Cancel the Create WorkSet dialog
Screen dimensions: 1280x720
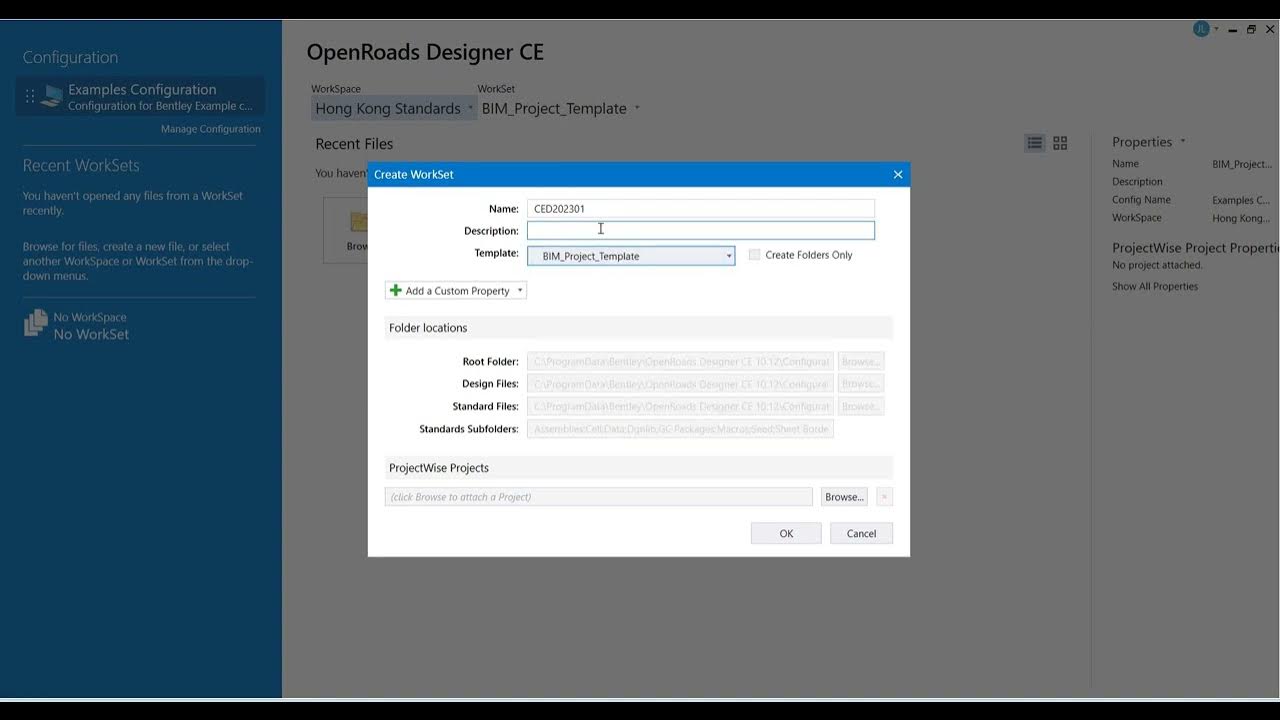[x=861, y=533]
